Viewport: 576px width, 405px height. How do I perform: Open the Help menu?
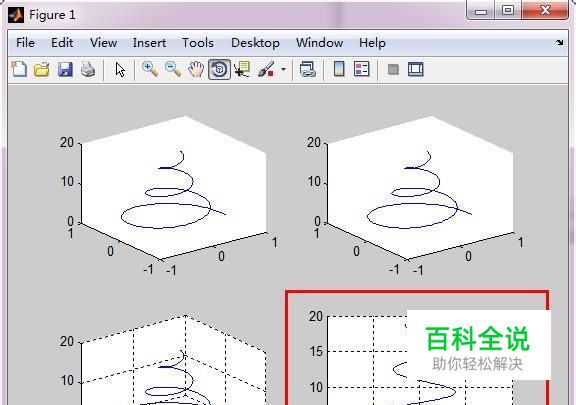(372, 43)
